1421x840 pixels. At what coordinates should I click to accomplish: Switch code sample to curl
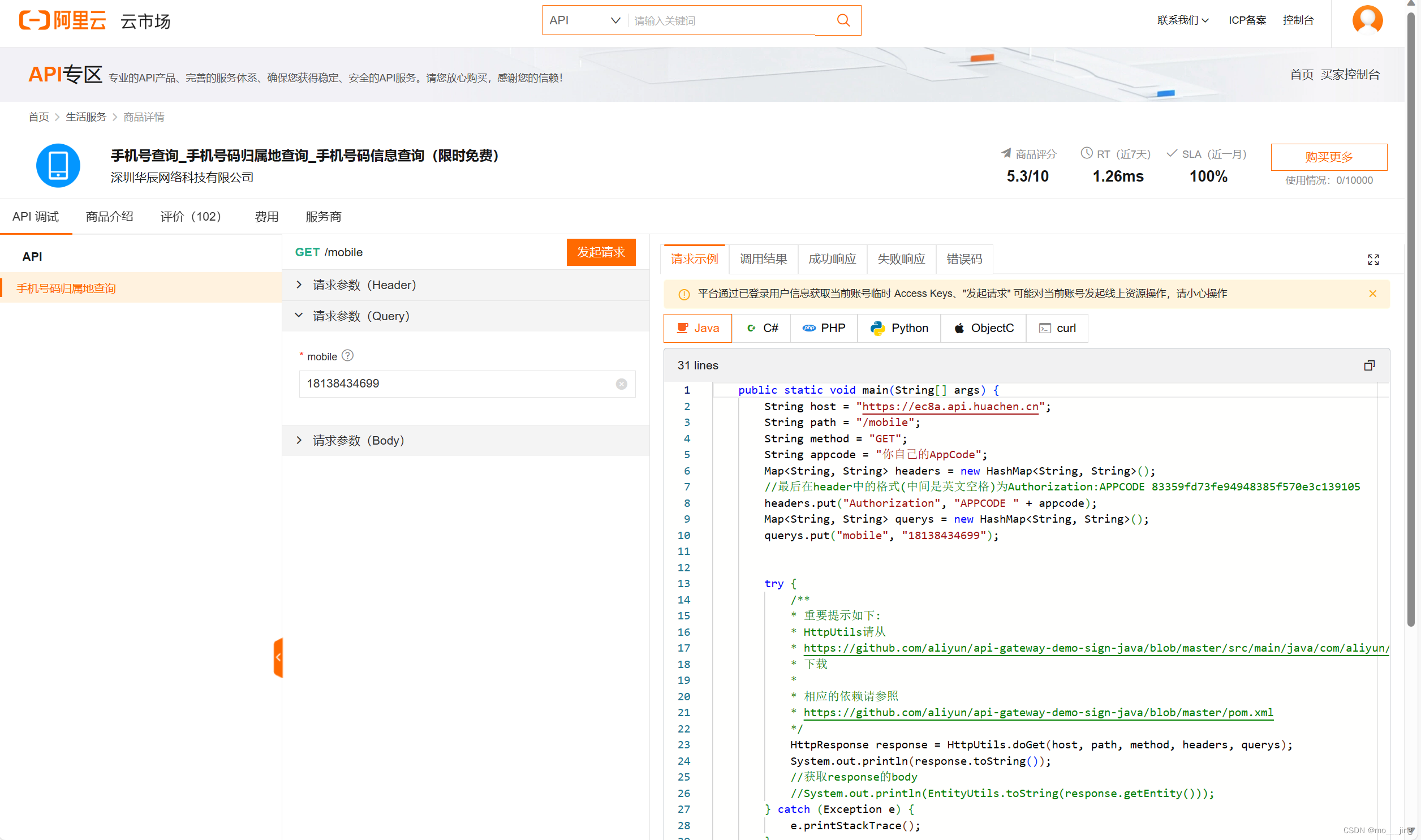click(1057, 328)
